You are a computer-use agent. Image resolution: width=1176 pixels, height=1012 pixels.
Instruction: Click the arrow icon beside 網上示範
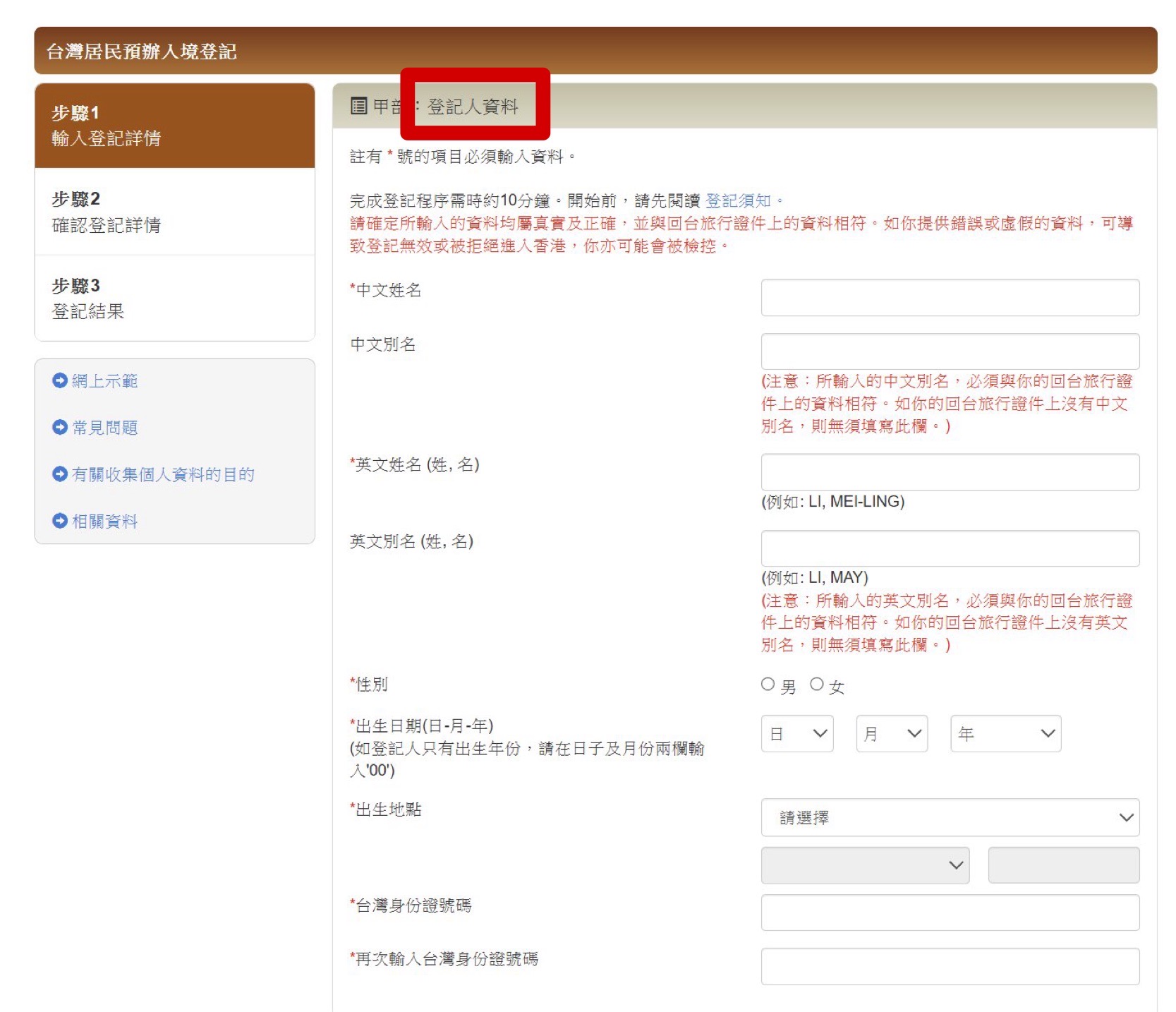click(x=60, y=380)
